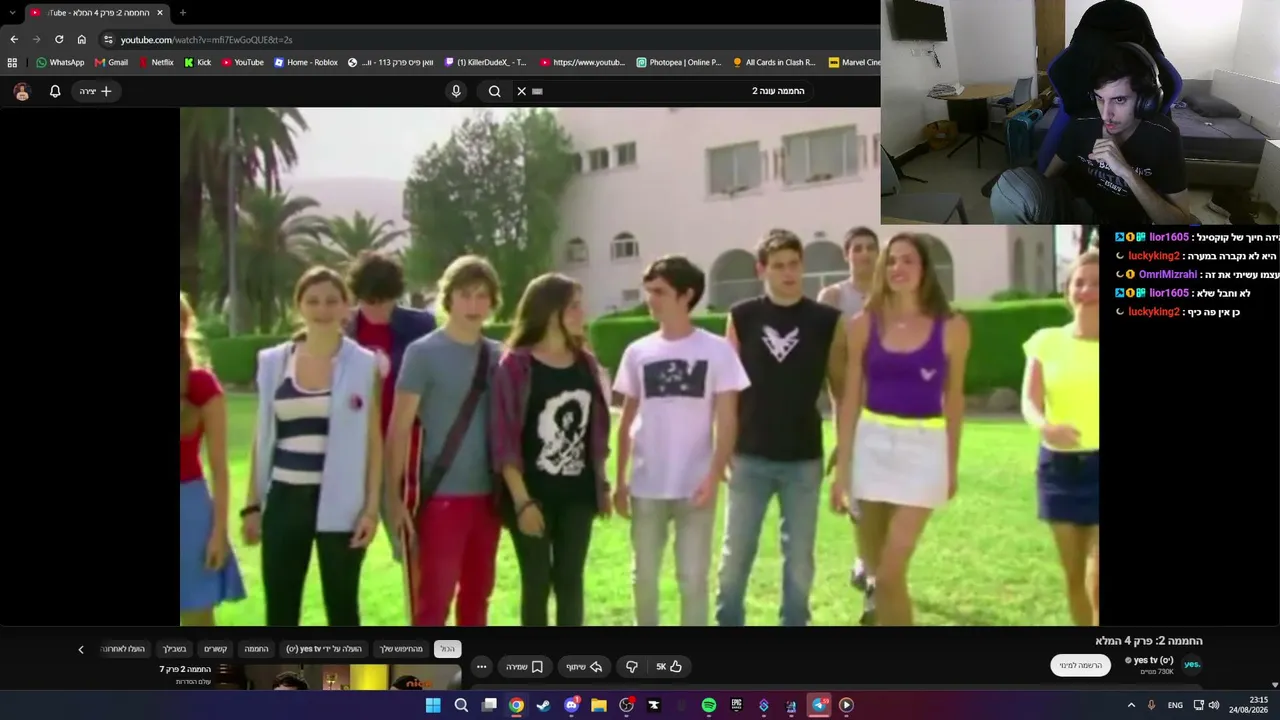Share the video (שיתוף)
The image size is (1280, 720).
pos(584,667)
